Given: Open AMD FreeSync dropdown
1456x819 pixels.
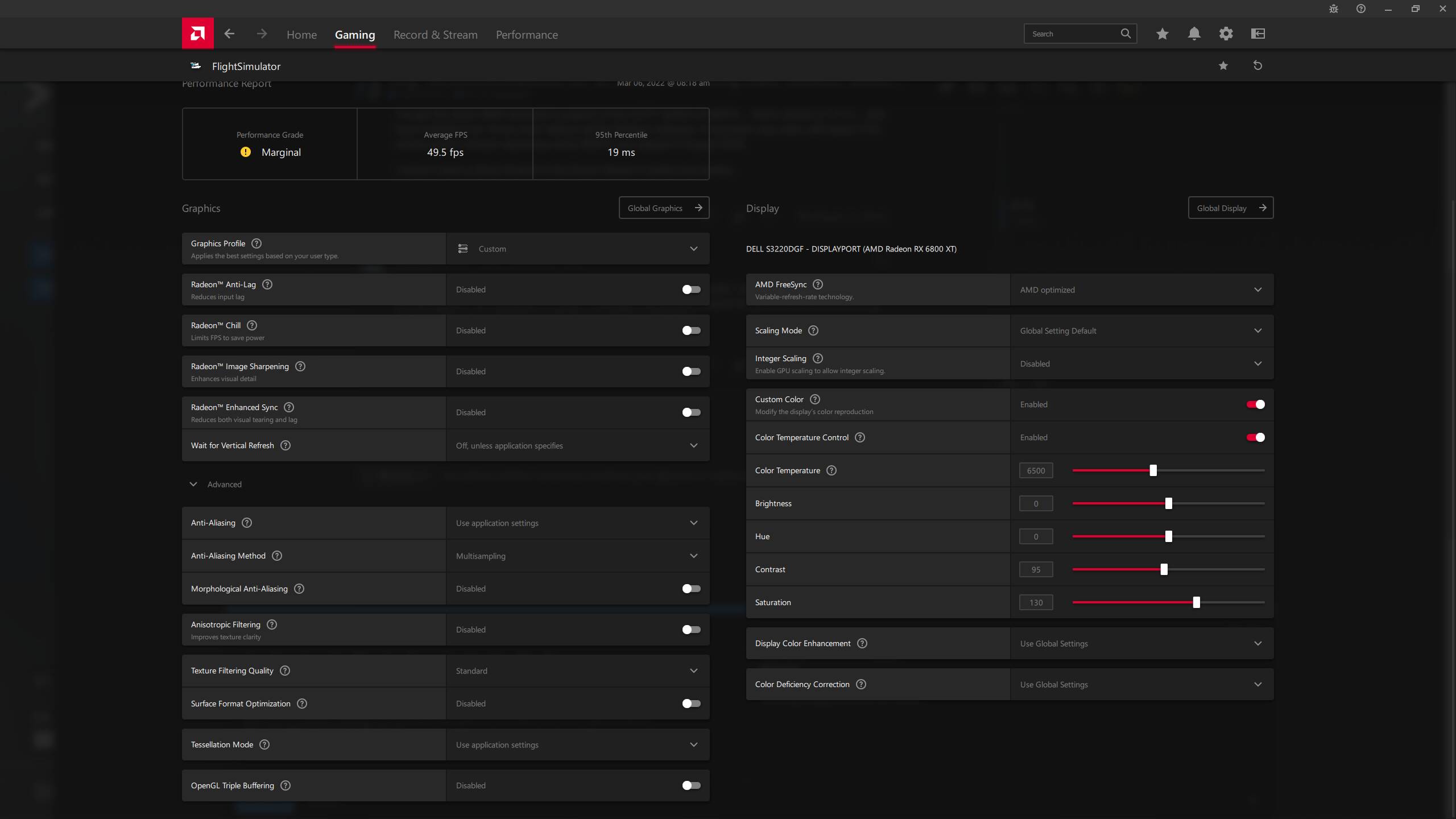Looking at the screenshot, I should pyautogui.click(x=1142, y=289).
